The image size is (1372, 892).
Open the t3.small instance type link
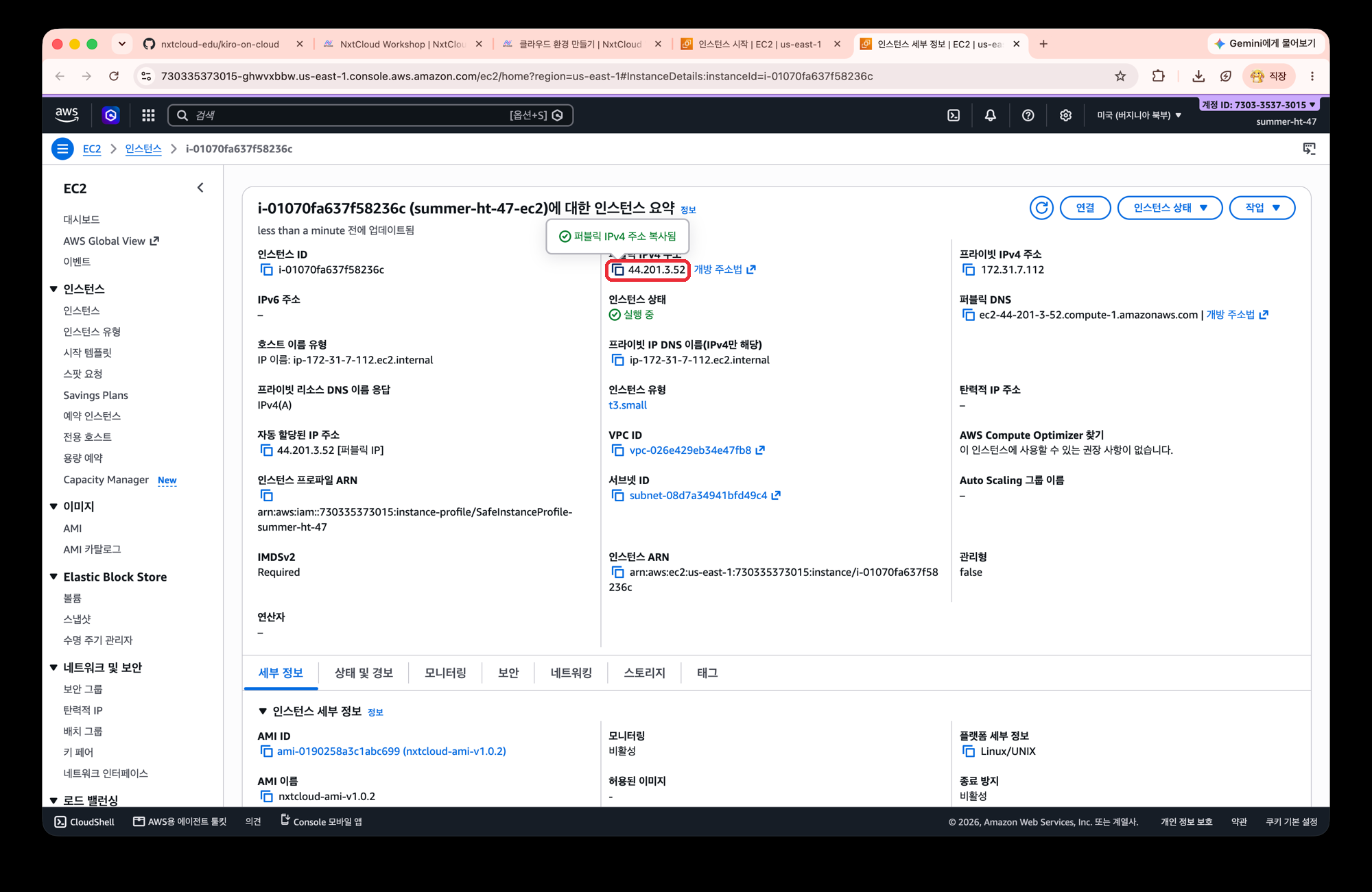[628, 405]
